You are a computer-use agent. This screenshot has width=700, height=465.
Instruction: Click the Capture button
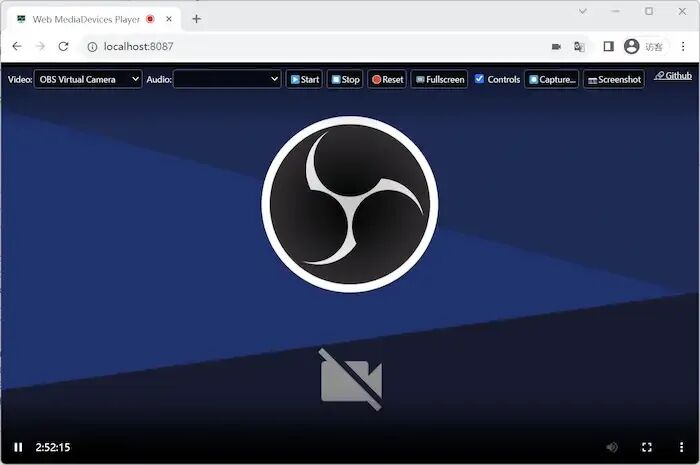pyautogui.click(x=552, y=79)
